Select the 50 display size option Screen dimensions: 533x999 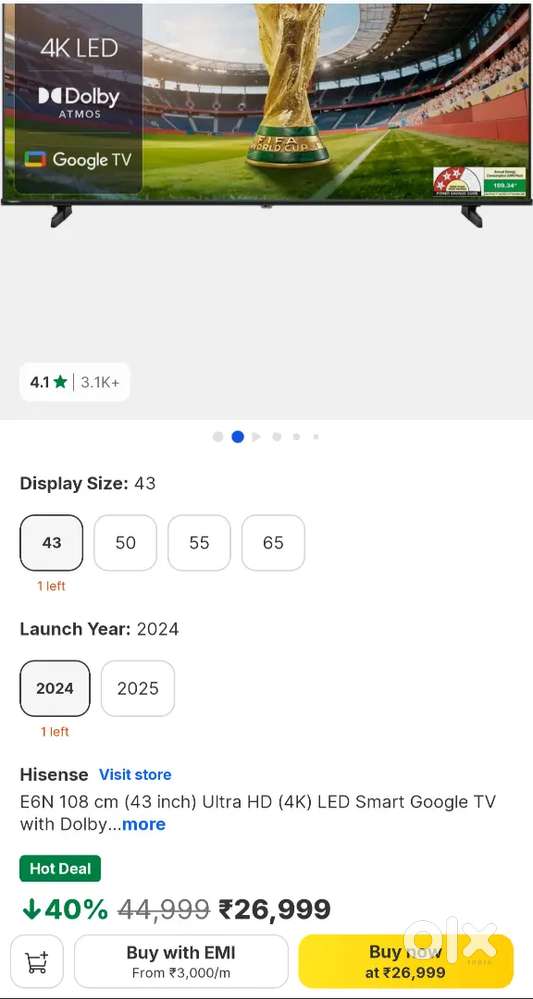[x=125, y=543]
